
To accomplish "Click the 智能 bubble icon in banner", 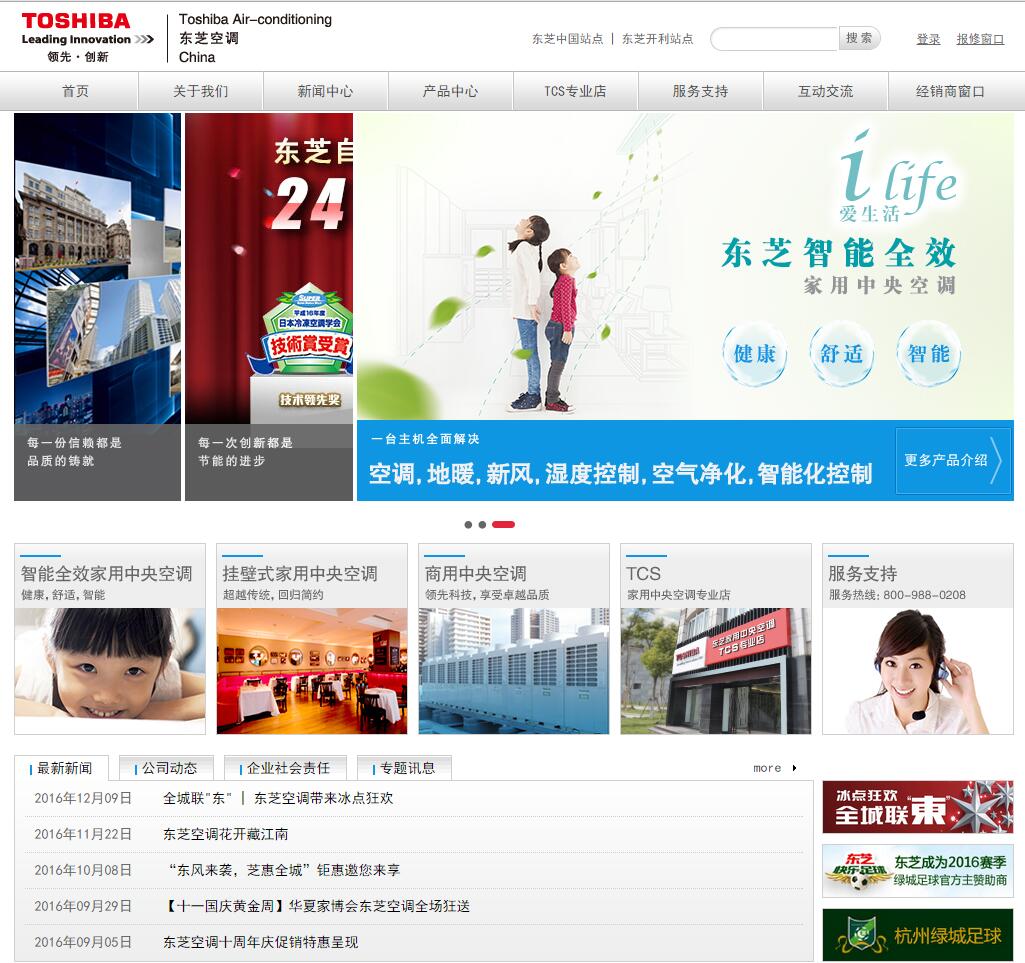I will pyautogui.click(x=928, y=354).
